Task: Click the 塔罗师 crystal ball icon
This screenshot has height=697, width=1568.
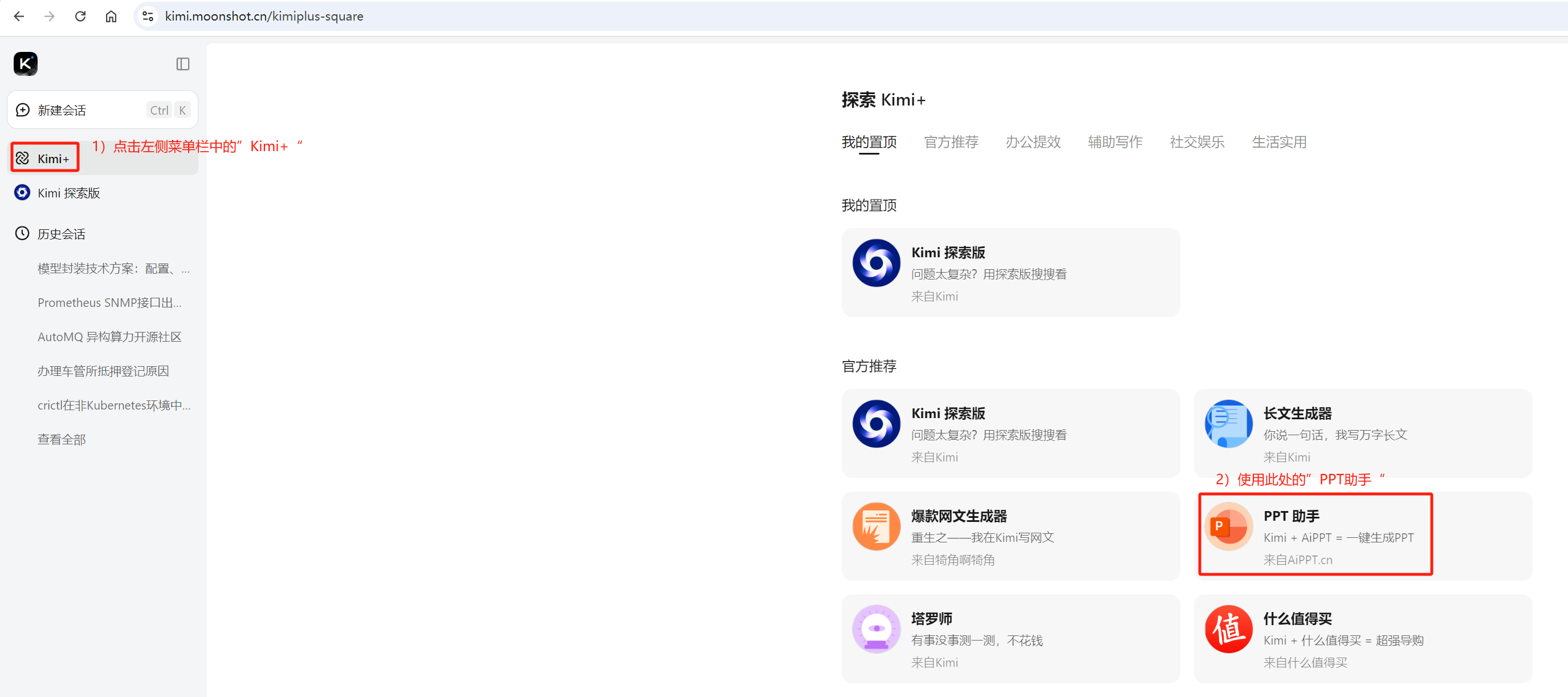Action: tap(876, 629)
